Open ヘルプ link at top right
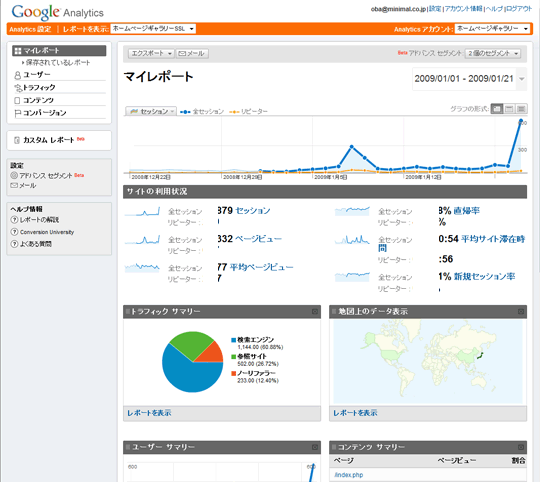This screenshot has height=482, width=540. click(x=494, y=9)
